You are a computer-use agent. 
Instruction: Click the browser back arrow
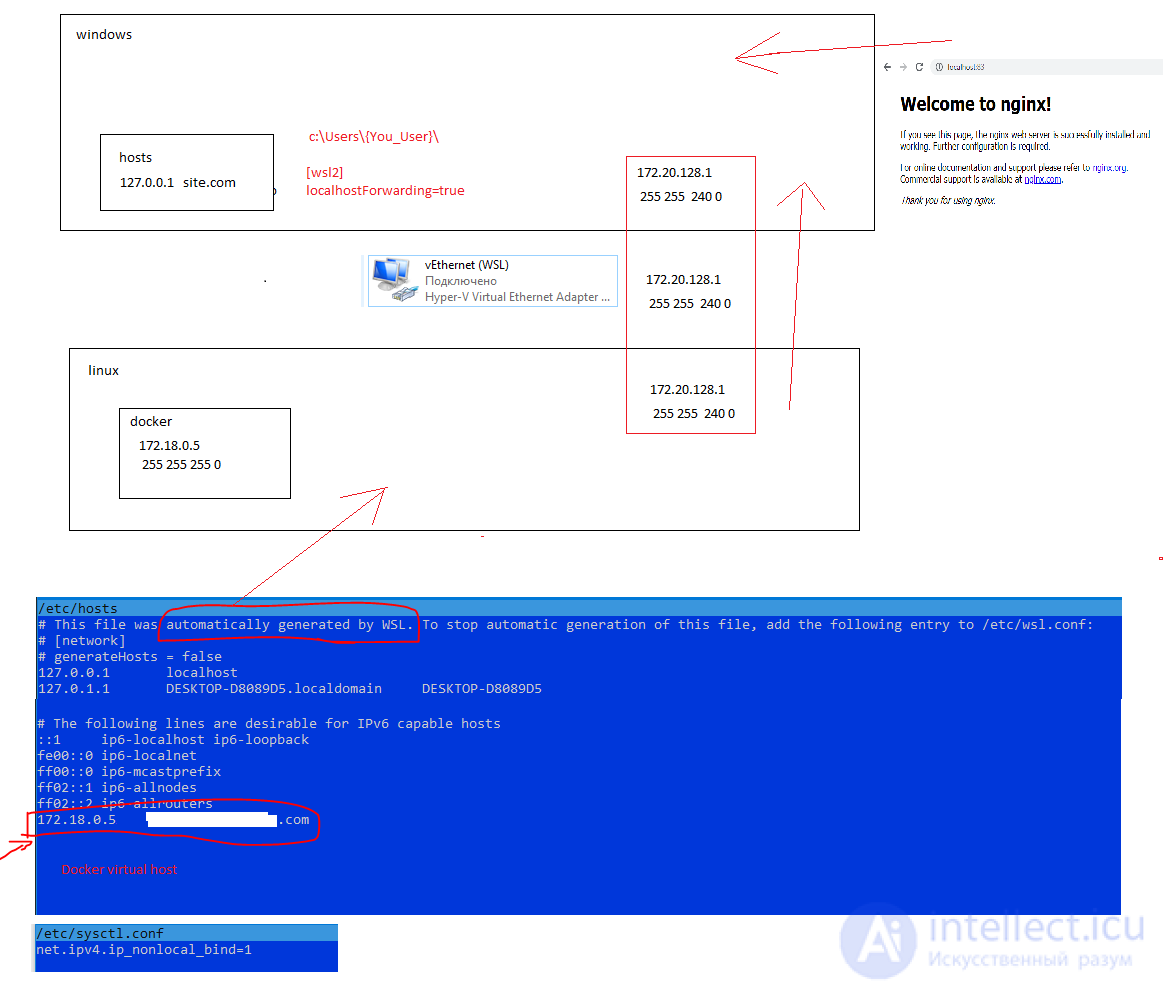click(887, 67)
